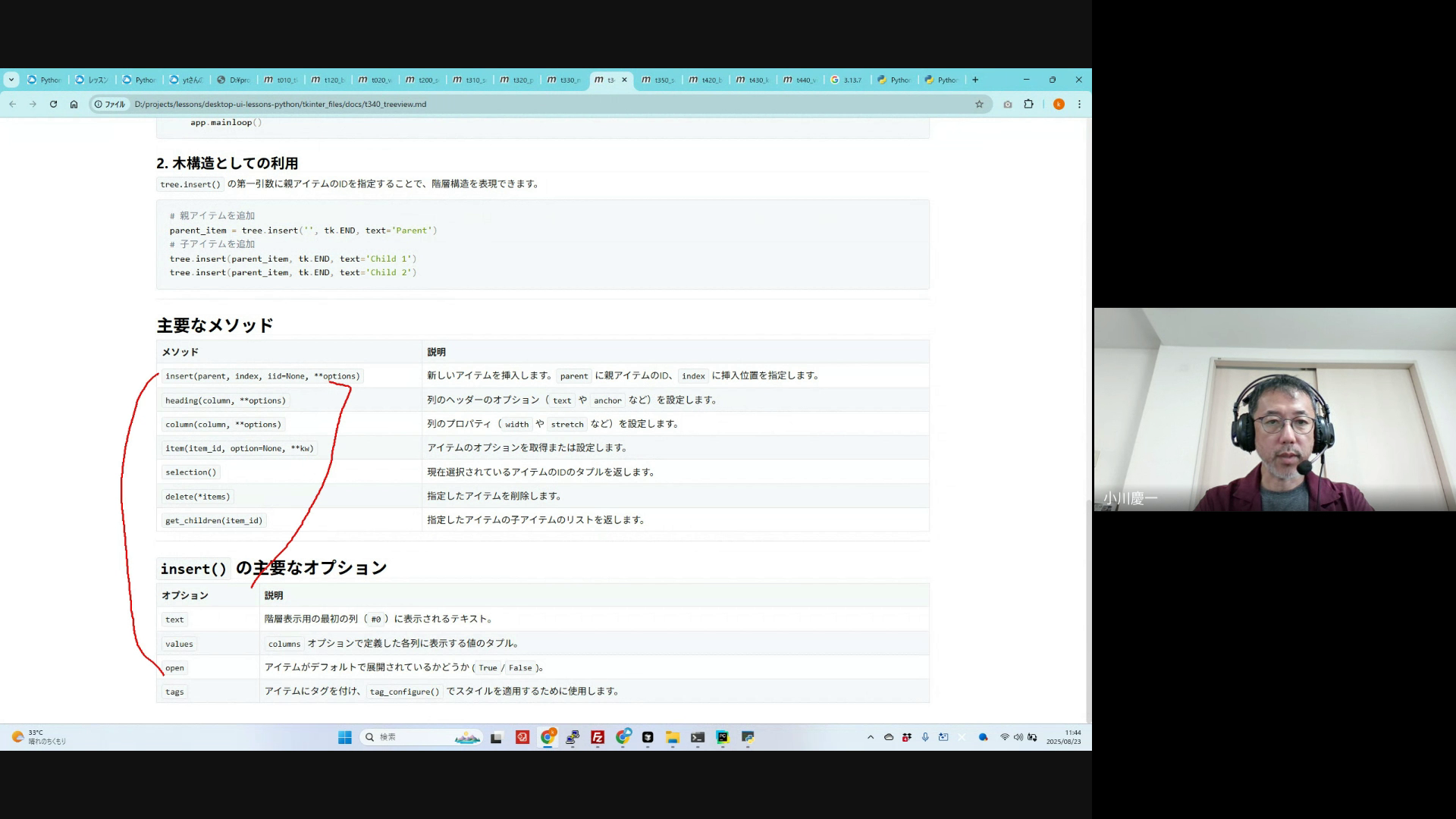Open the browser three-dot menu

point(1079,105)
